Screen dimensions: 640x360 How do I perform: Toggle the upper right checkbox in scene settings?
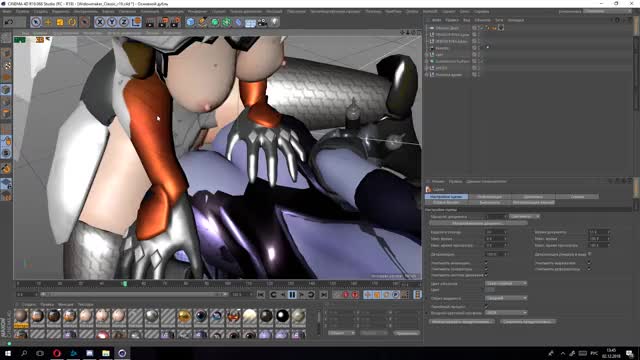coord(589,263)
